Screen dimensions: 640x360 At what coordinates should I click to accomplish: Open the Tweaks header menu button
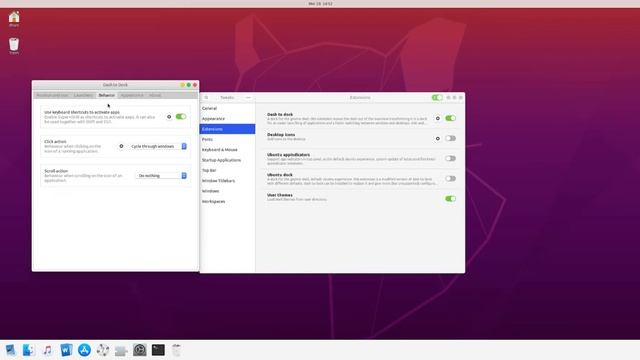point(248,98)
